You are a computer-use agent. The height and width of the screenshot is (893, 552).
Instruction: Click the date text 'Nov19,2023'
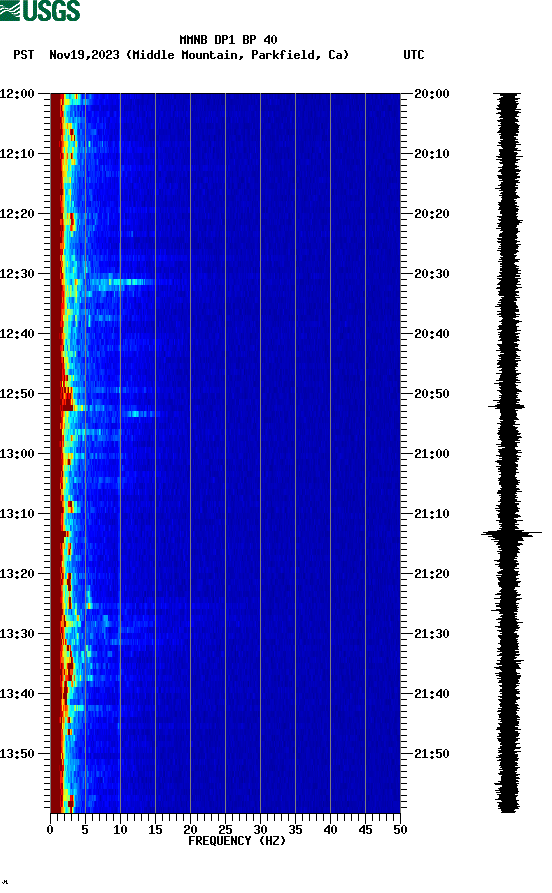(x=84, y=55)
